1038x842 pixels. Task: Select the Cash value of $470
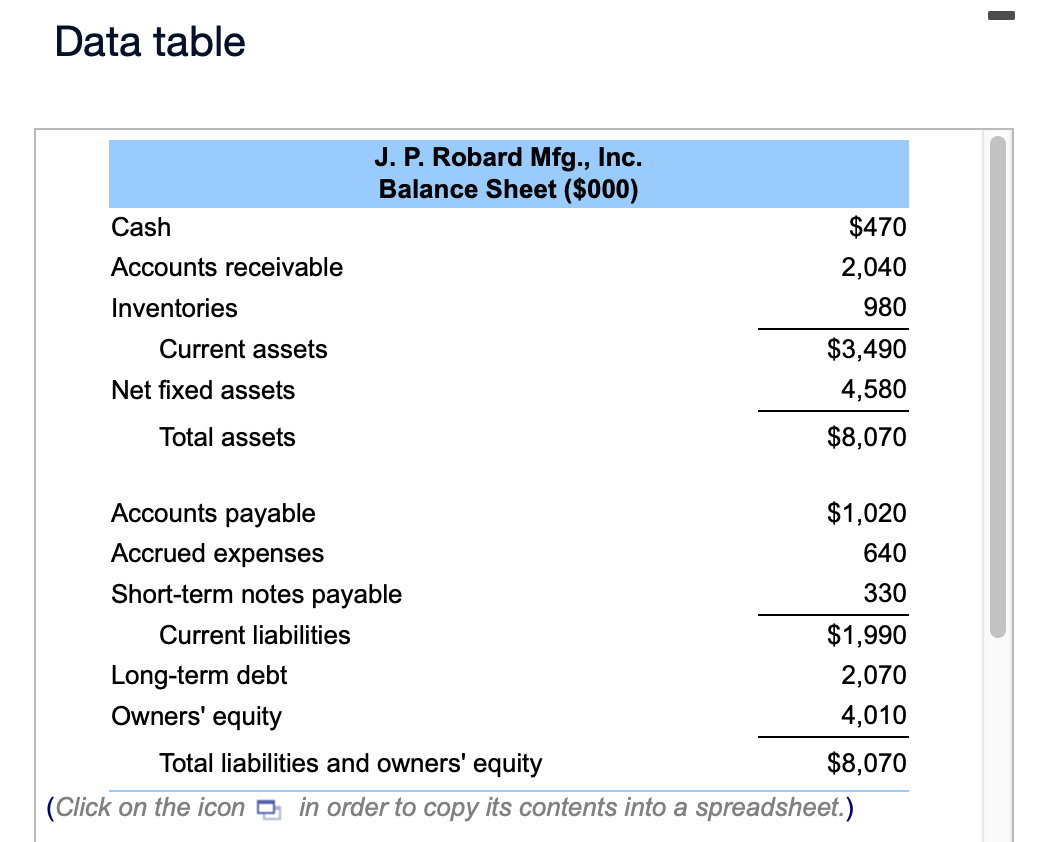click(877, 227)
